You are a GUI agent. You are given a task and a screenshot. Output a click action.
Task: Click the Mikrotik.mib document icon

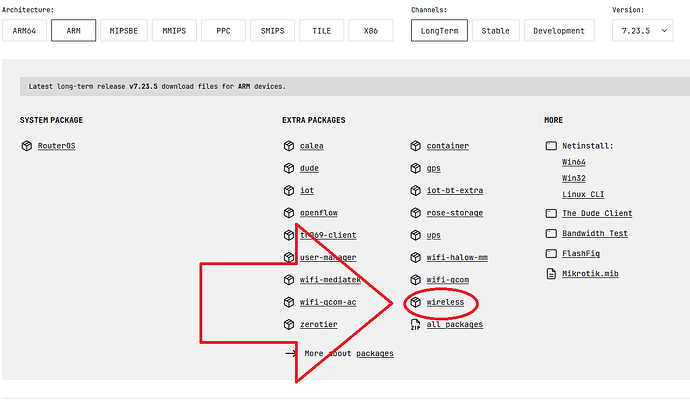tap(551, 274)
